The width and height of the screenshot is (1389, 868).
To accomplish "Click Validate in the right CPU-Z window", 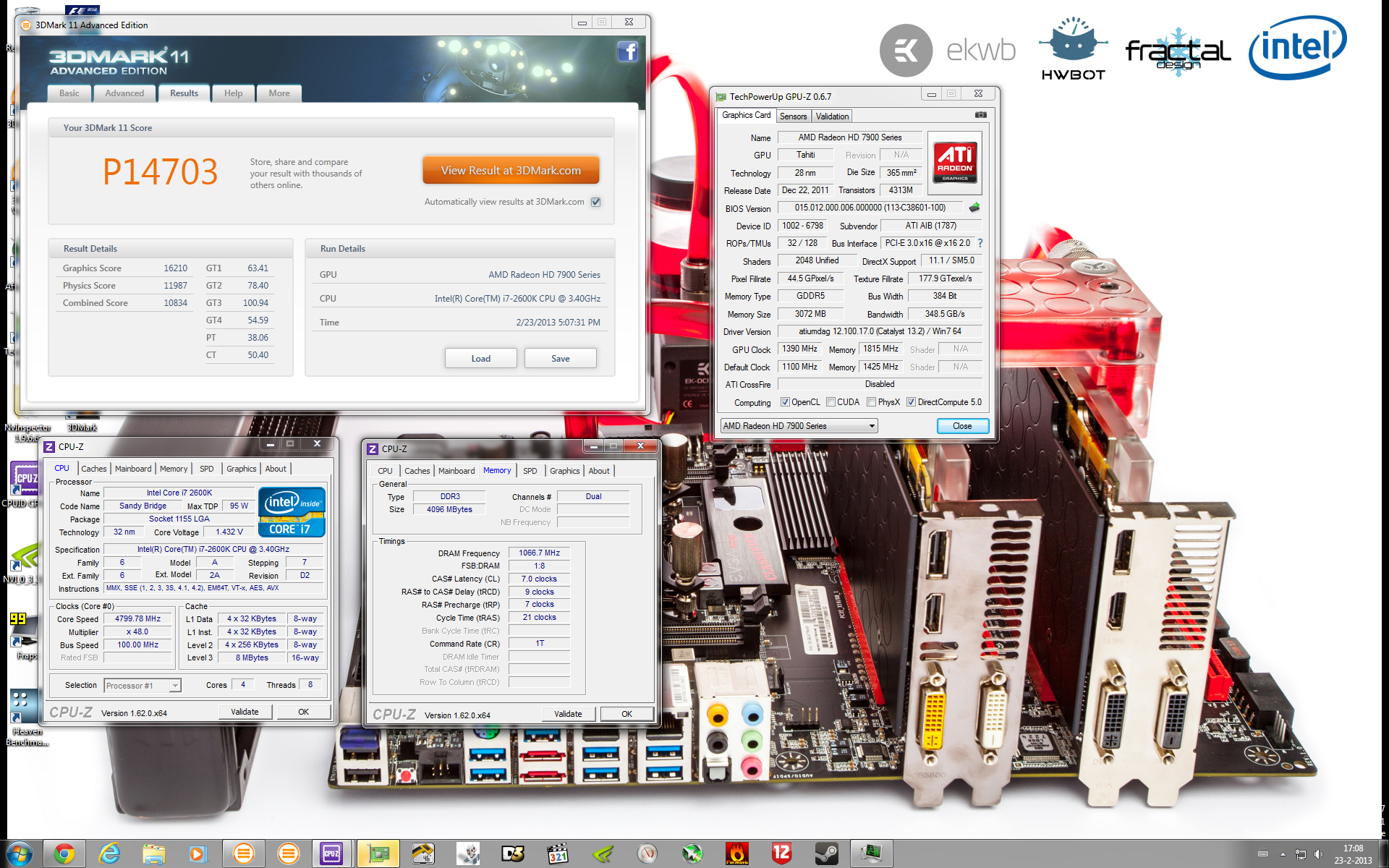I will click(568, 714).
